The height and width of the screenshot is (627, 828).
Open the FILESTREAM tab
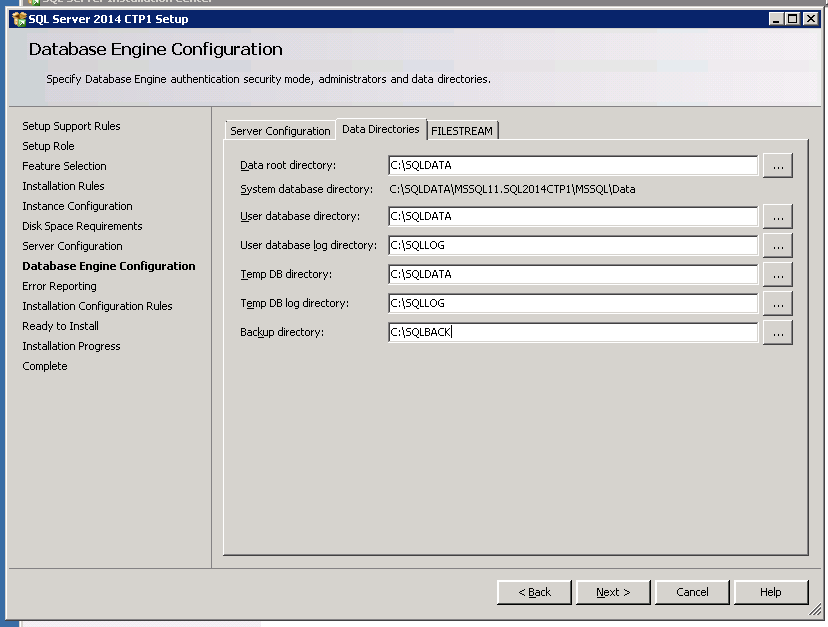pyautogui.click(x=462, y=131)
